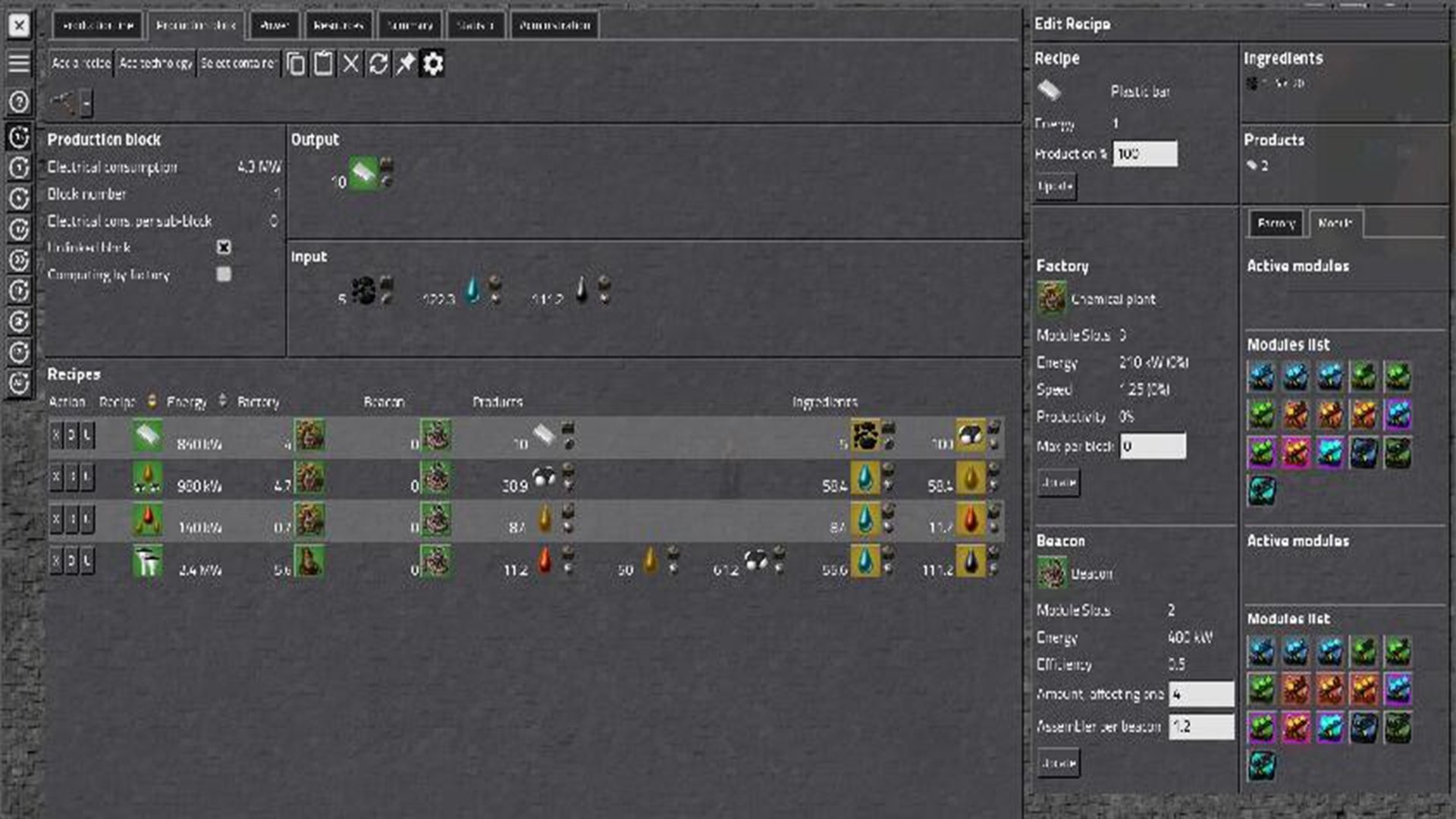Viewport: 1456px width, 819px height.
Task: Enable Computing by factory checkbox
Action: pos(224,274)
